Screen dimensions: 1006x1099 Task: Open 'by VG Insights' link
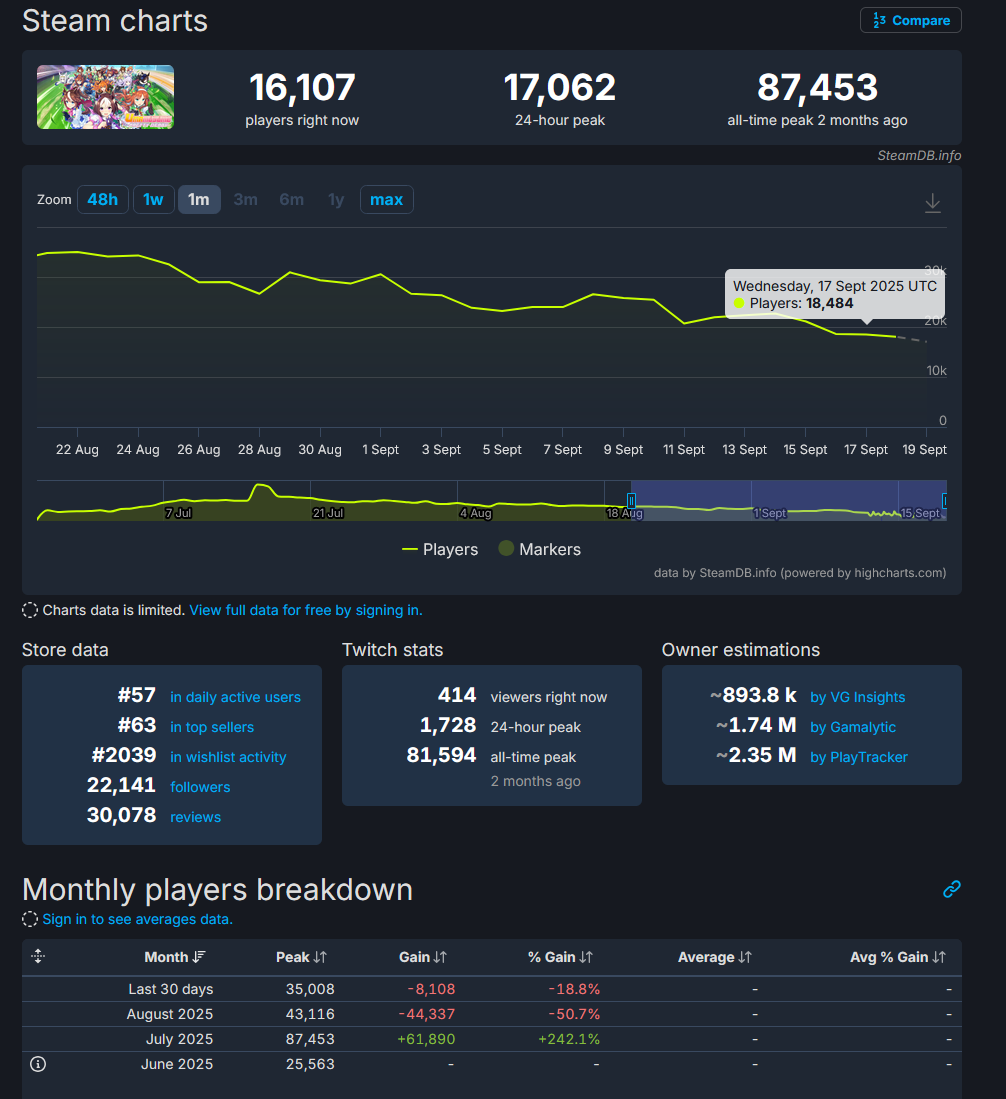[857, 697]
